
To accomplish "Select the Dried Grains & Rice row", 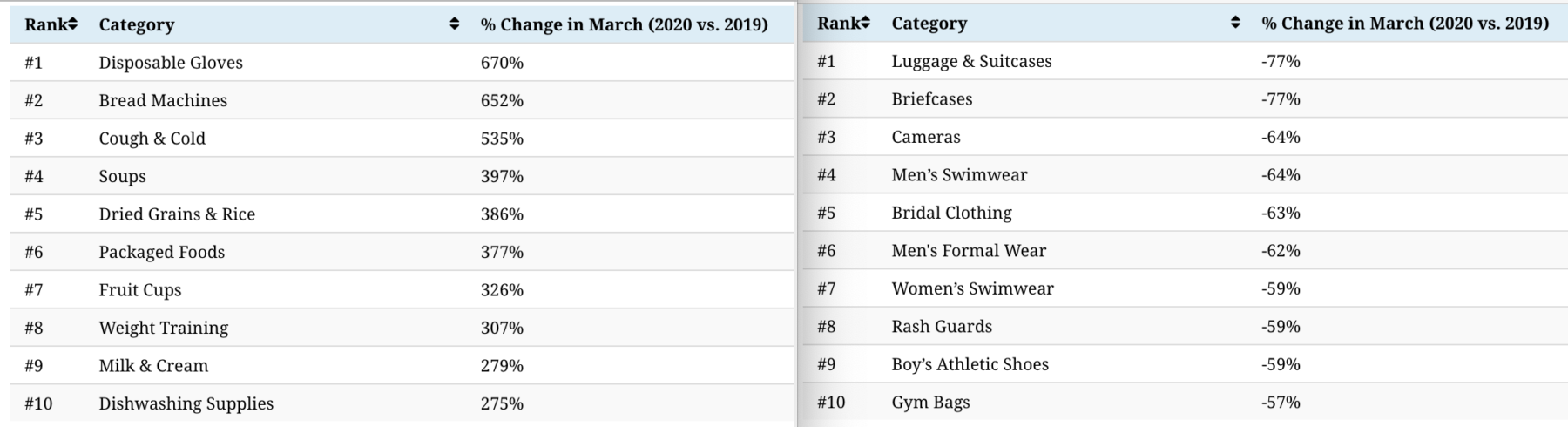I will (x=402, y=213).
